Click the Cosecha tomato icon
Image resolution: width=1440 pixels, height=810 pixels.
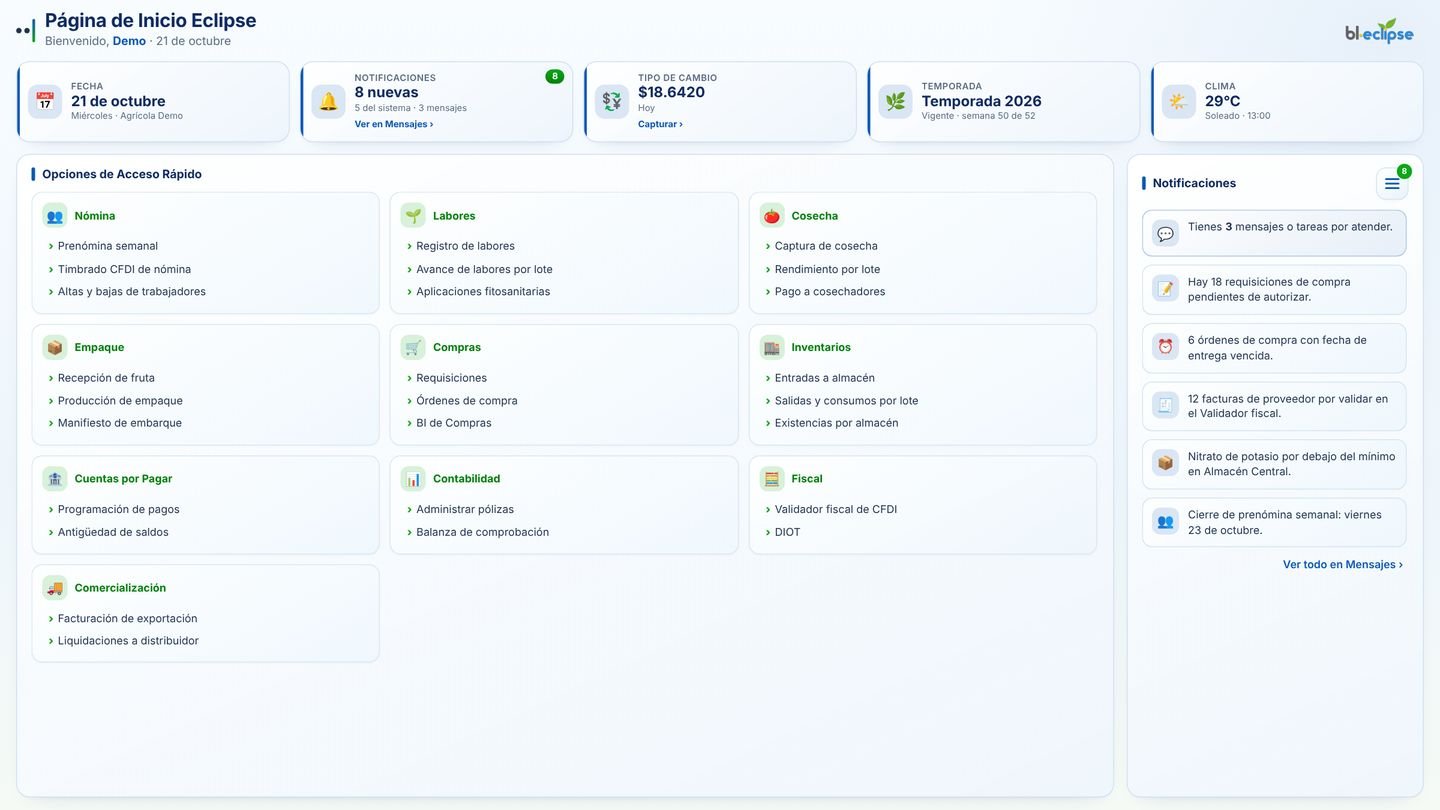click(772, 216)
